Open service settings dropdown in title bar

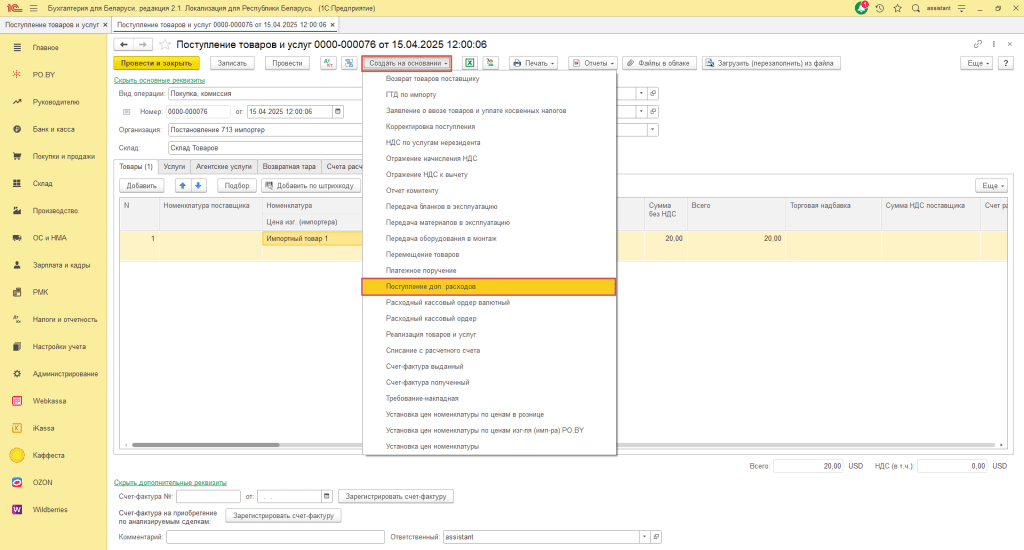tap(961, 8)
